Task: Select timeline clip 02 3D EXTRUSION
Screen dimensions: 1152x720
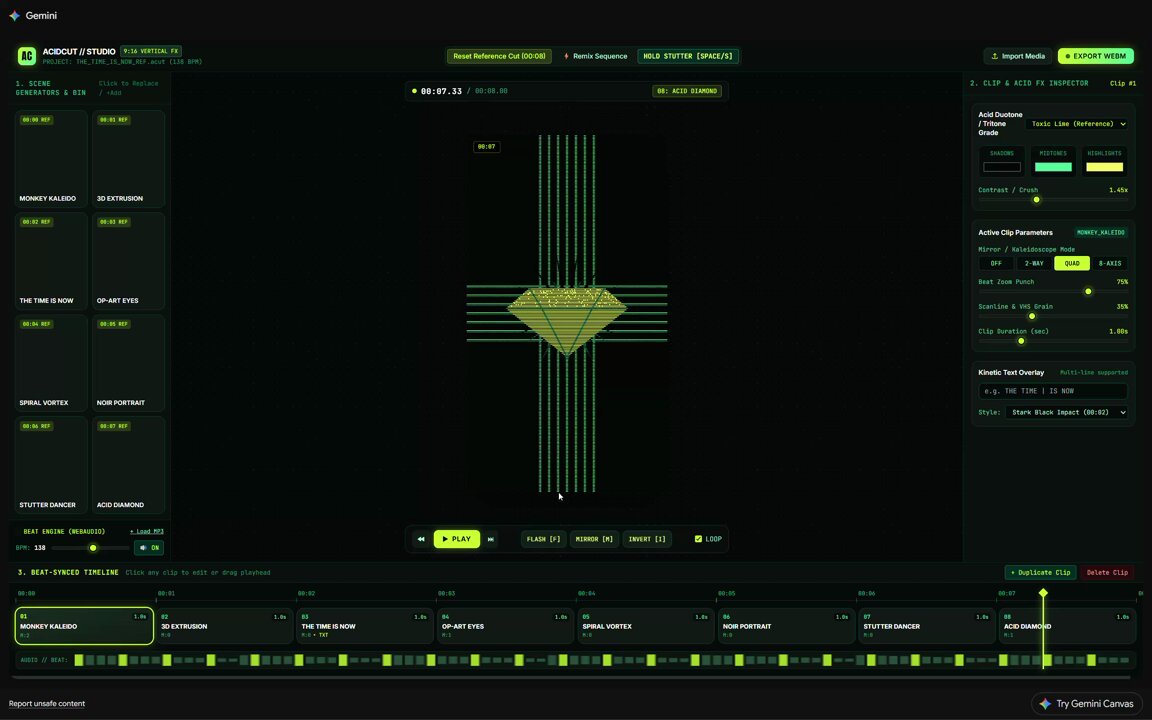Action: (224, 626)
